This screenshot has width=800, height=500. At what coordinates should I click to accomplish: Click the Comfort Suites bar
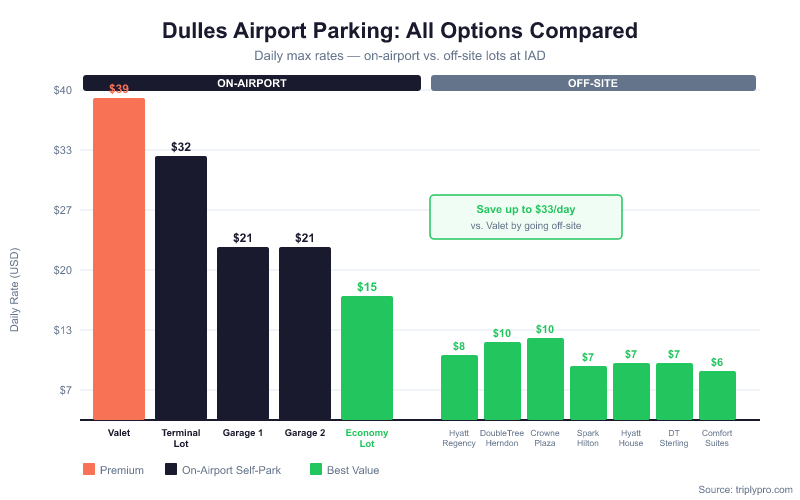click(x=717, y=395)
